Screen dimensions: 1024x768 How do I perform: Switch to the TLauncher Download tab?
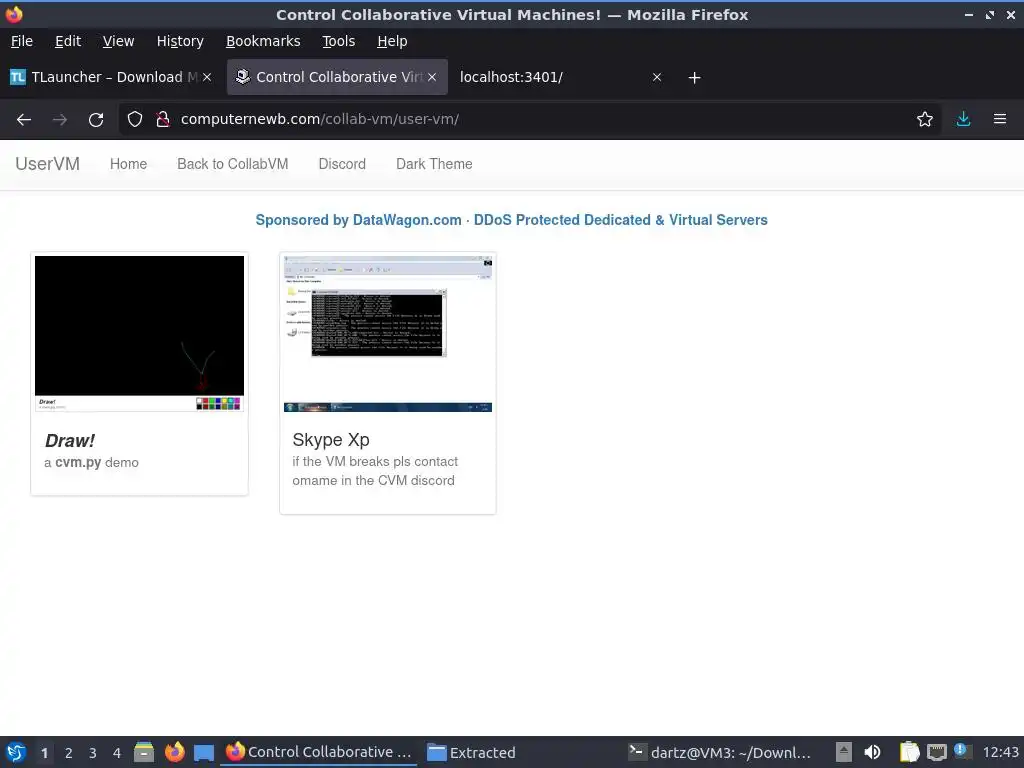pos(111,77)
